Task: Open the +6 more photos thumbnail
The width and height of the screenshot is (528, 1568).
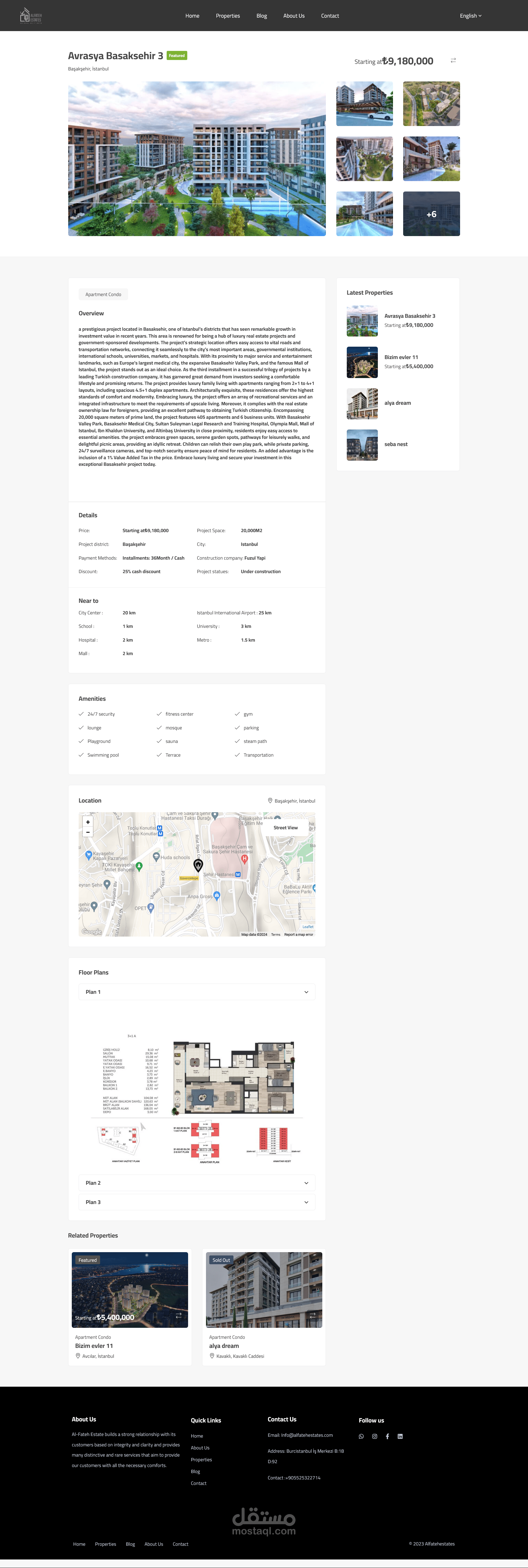Action: coord(431,214)
